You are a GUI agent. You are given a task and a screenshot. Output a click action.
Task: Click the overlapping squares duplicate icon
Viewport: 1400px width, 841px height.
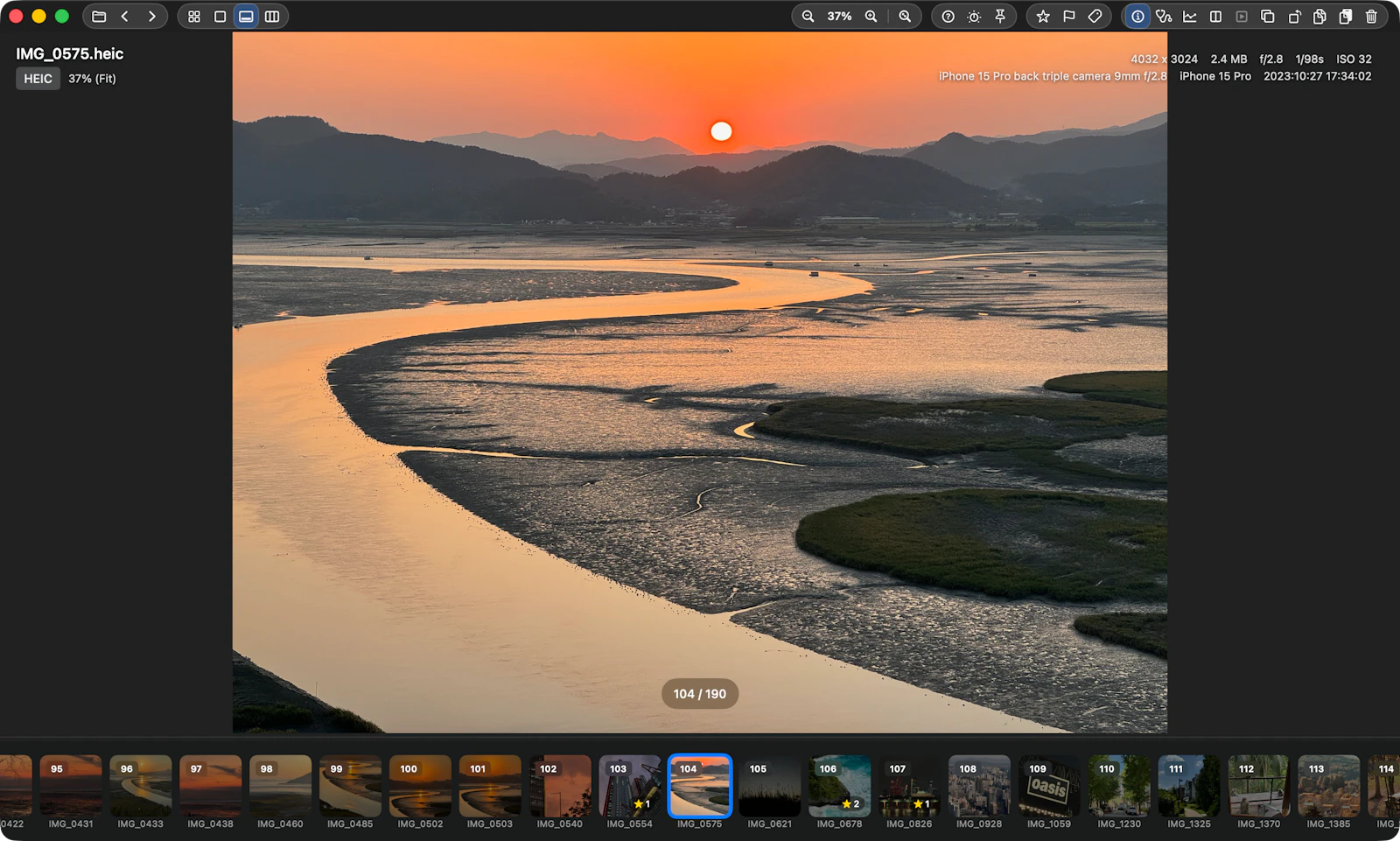point(1268,17)
